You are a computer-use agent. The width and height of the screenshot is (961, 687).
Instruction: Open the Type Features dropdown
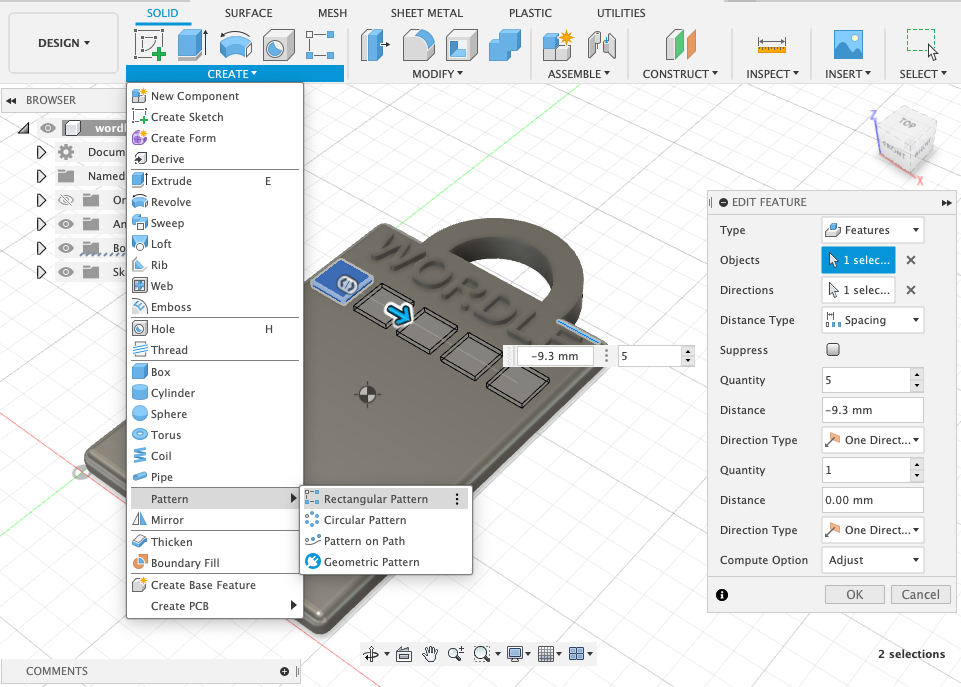[x=872, y=230]
